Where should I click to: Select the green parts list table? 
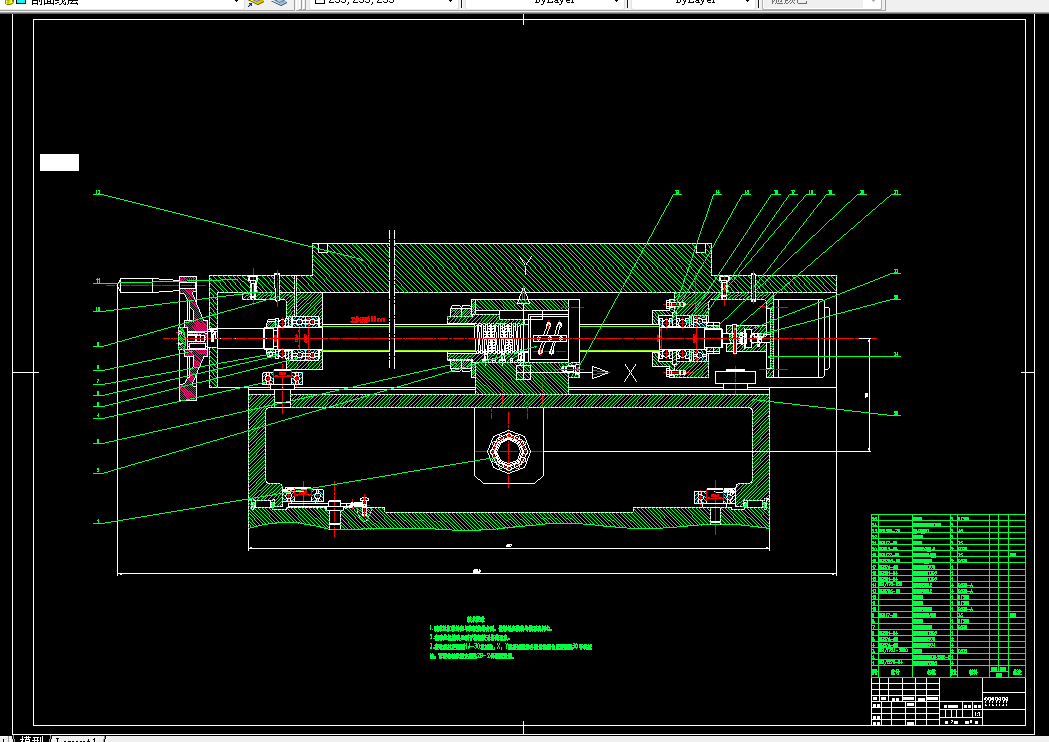(x=948, y=595)
